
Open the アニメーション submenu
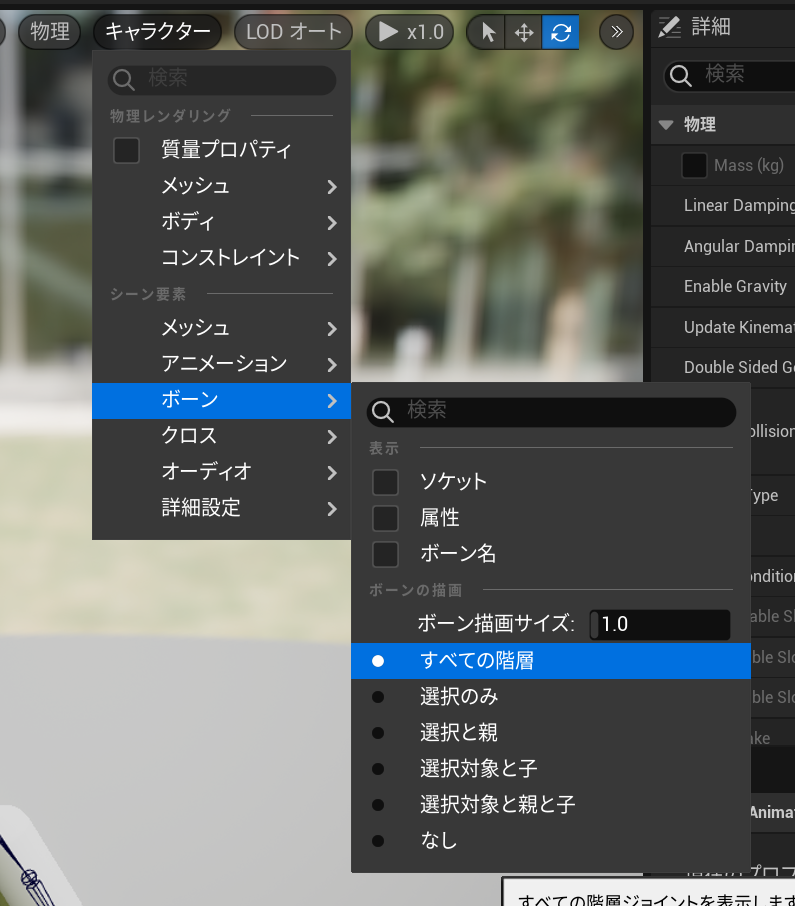221,364
